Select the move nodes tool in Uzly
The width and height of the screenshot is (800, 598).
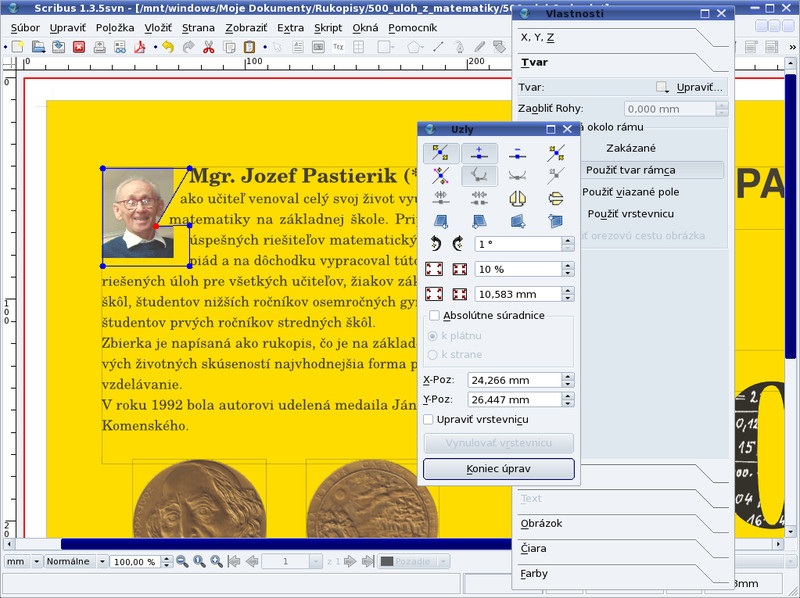(x=441, y=153)
